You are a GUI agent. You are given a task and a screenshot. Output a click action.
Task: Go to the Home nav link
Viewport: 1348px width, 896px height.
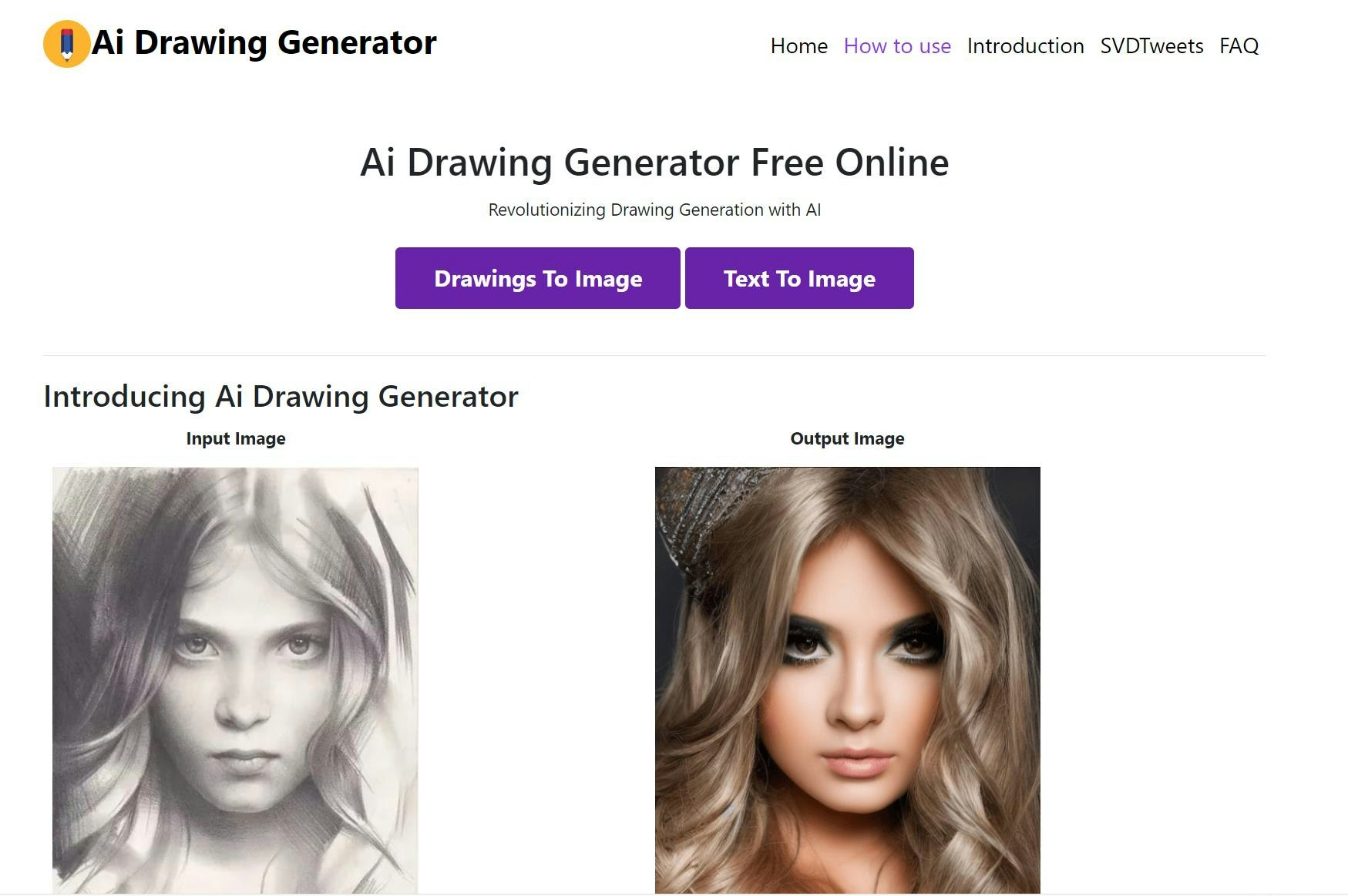(798, 46)
